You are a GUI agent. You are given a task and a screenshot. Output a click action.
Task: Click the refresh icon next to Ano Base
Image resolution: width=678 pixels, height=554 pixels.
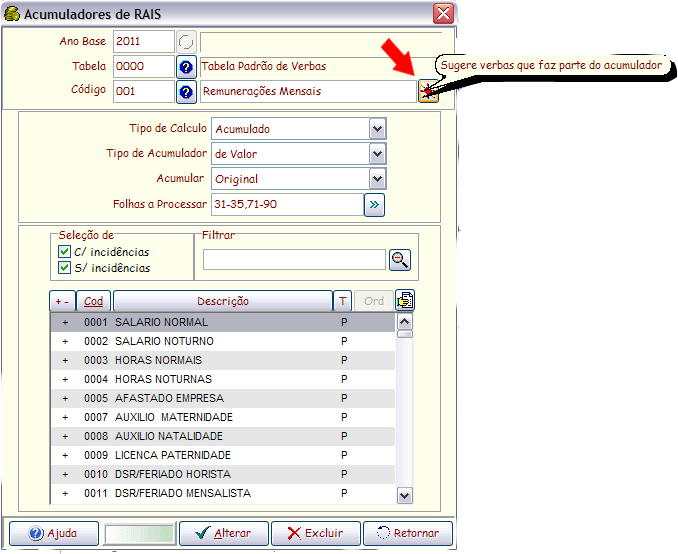pos(186,42)
